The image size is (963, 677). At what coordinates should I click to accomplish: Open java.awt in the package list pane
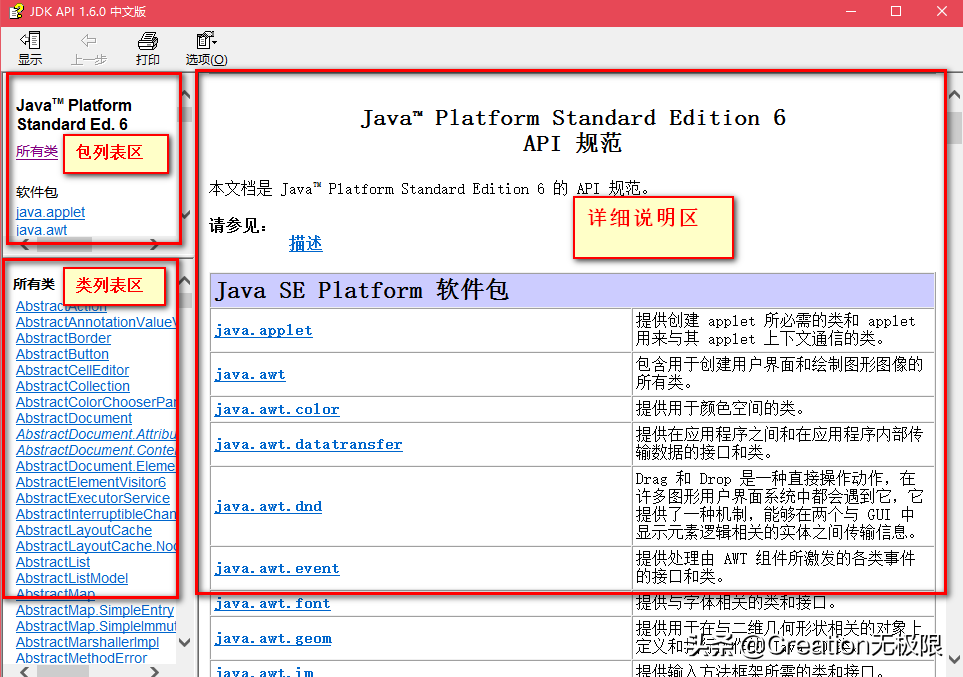click(x=41, y=230)
